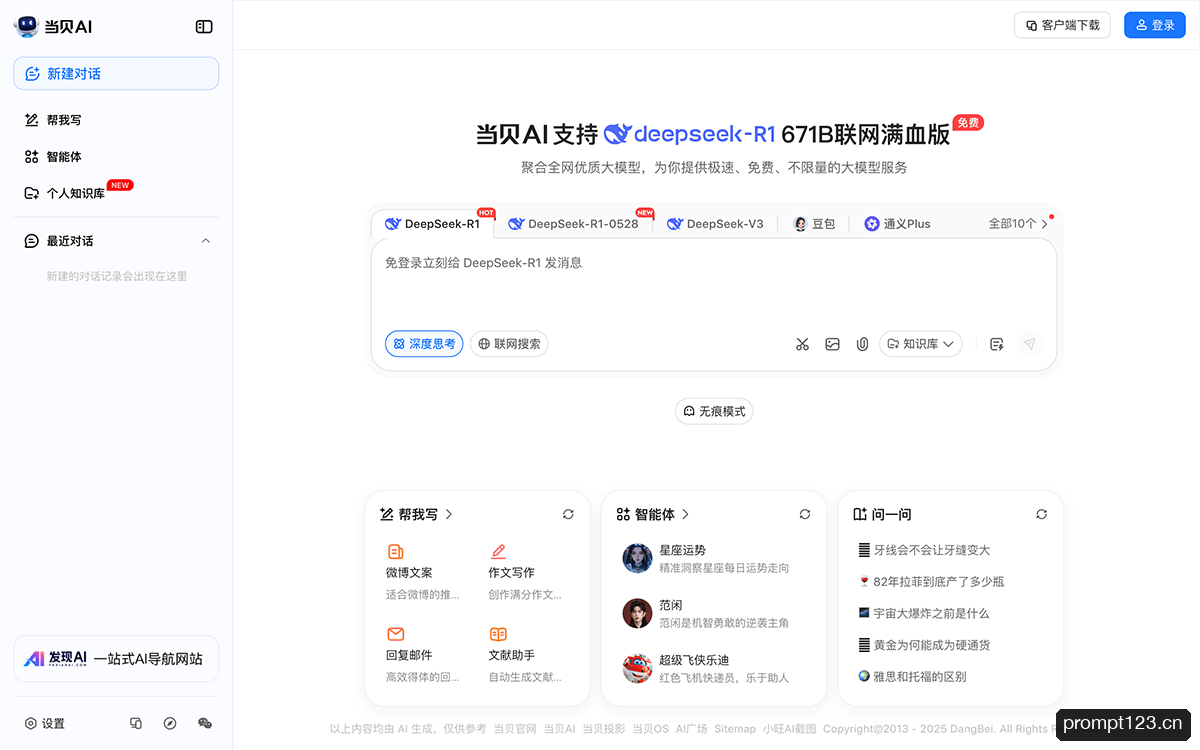The width and height of the screenshot is (1200, 750).
Task: Refresh the 智能体 card list
Action: 805,514
